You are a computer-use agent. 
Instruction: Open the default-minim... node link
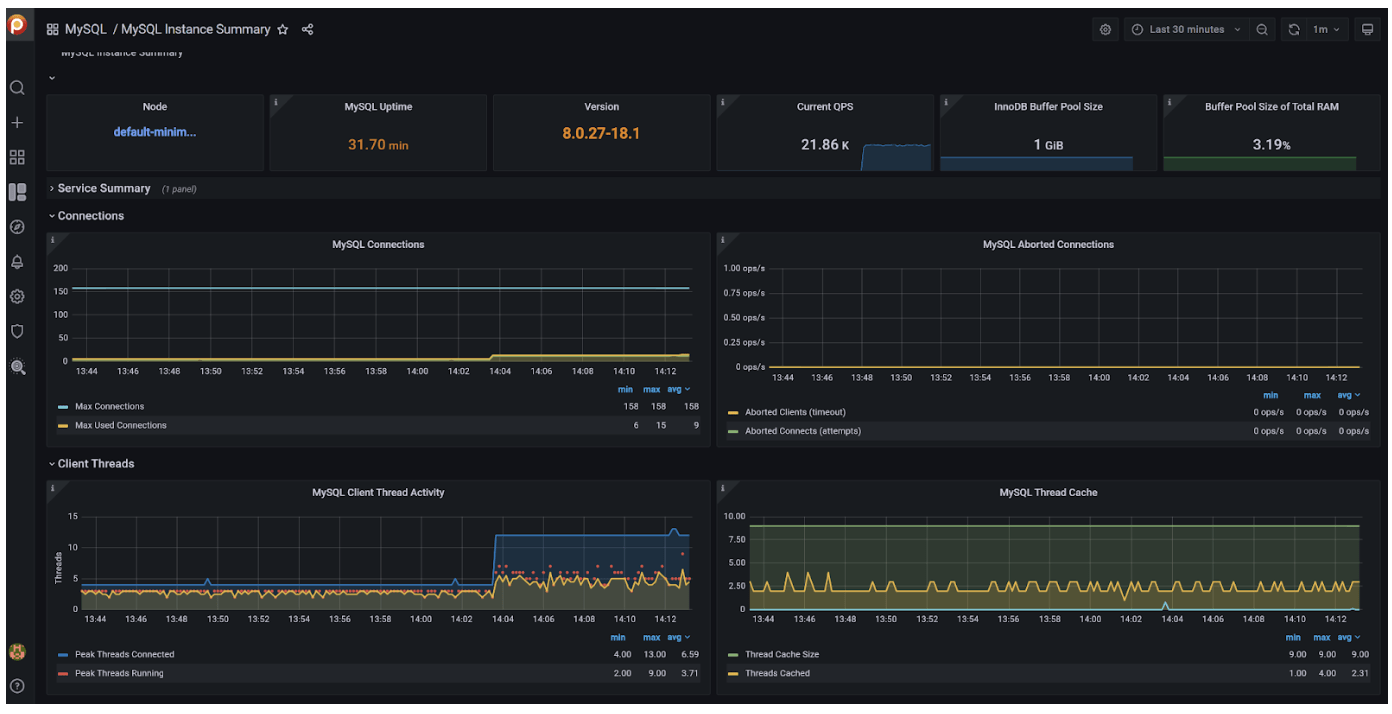[155, 132]
